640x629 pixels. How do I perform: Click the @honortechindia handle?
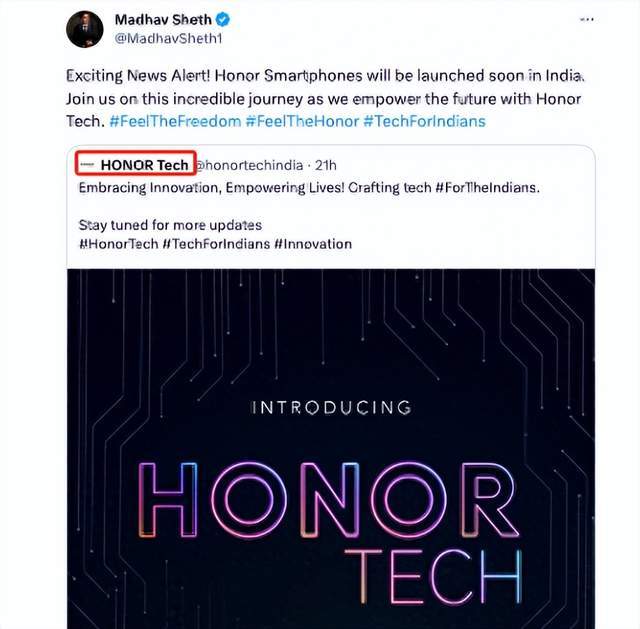click(250, 165)
